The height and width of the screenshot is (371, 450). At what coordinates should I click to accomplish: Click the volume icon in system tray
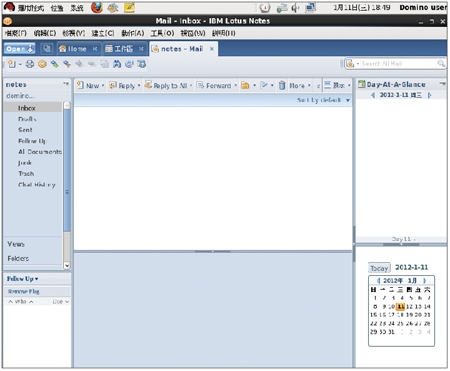(x=296, y=8)
